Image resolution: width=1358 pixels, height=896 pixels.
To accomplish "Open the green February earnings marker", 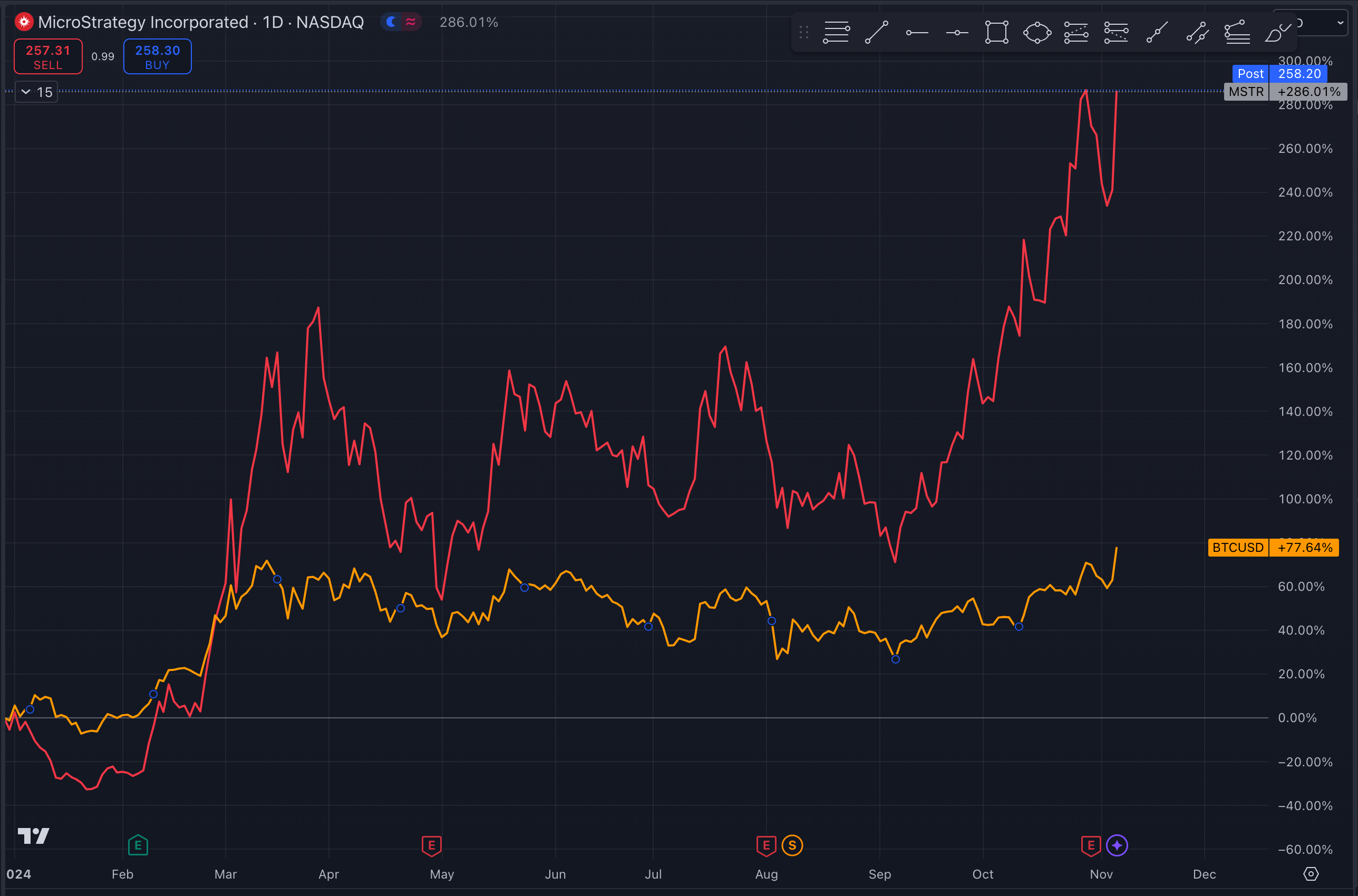I will tap(138, 845).
